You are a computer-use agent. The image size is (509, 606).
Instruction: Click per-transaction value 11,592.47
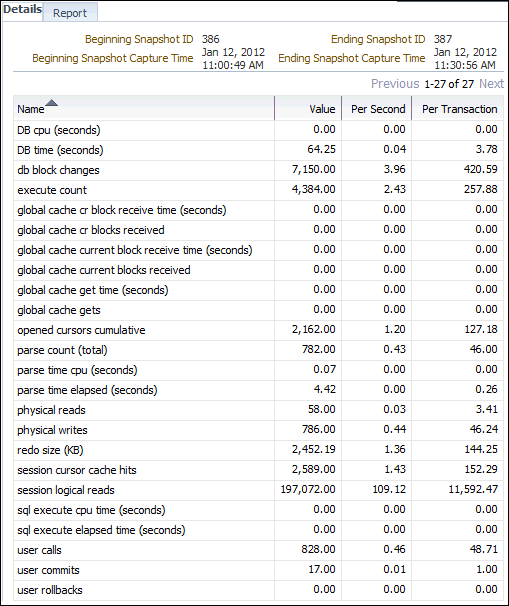pos(473,490)
